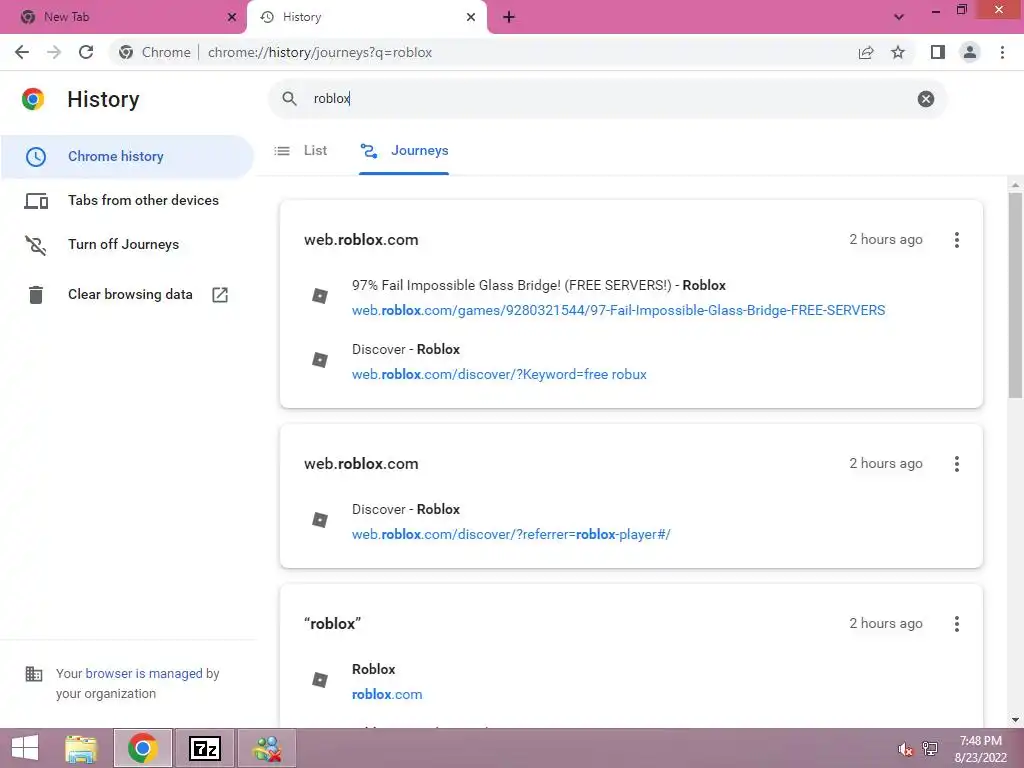This screenshot has width=1024, height=768.
Task: Open the more menu of the second web.roblox.com journey
Action: (957, 464)
